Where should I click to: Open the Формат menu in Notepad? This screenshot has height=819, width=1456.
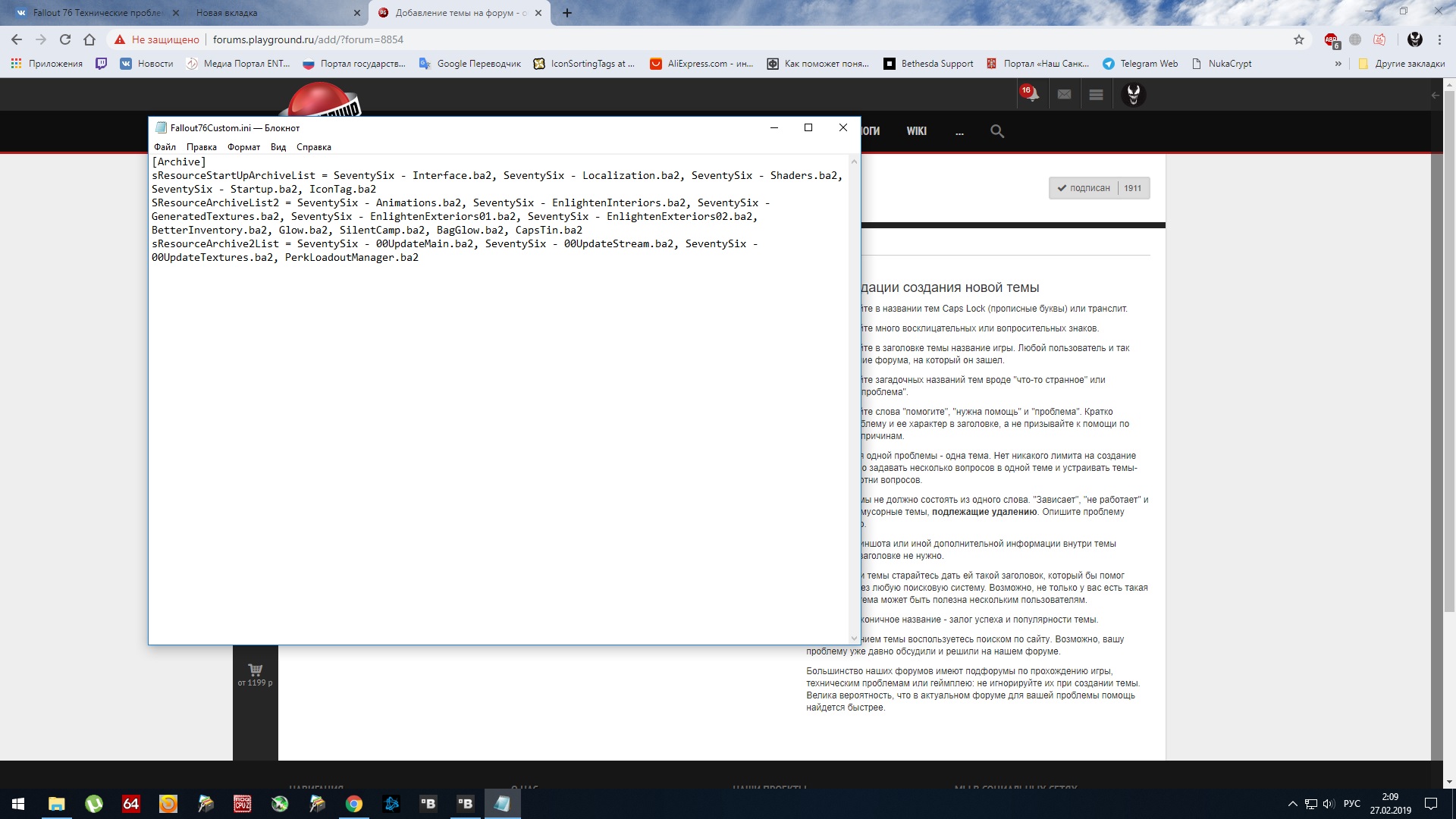click(x=243, y=147)
